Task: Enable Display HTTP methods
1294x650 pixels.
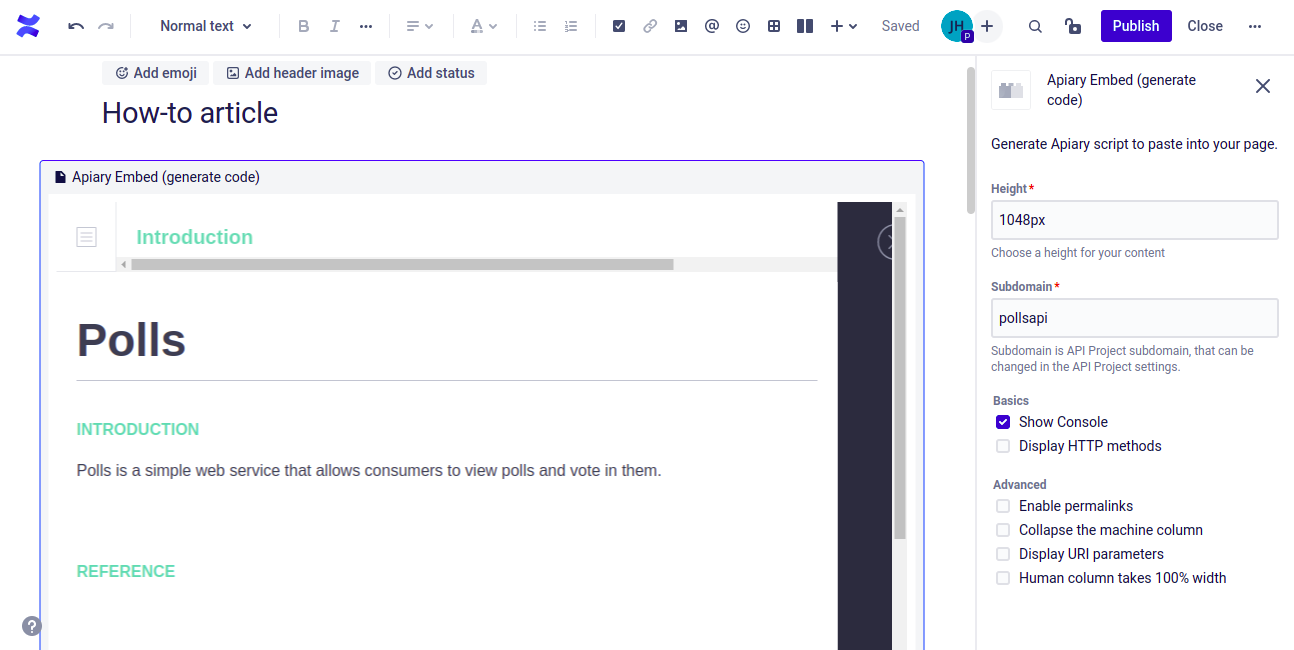Action: click(1003, 446)
